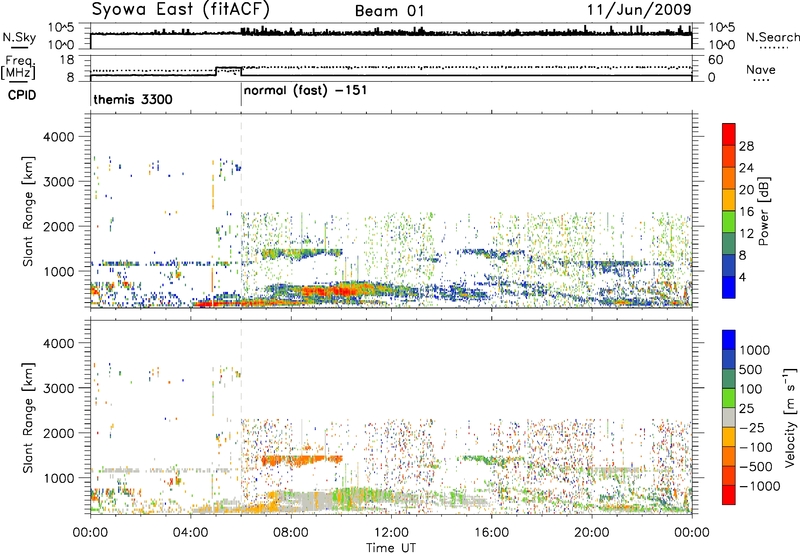
Task: Click the 'Nave' legend label
Action: [x=761, y=69]
